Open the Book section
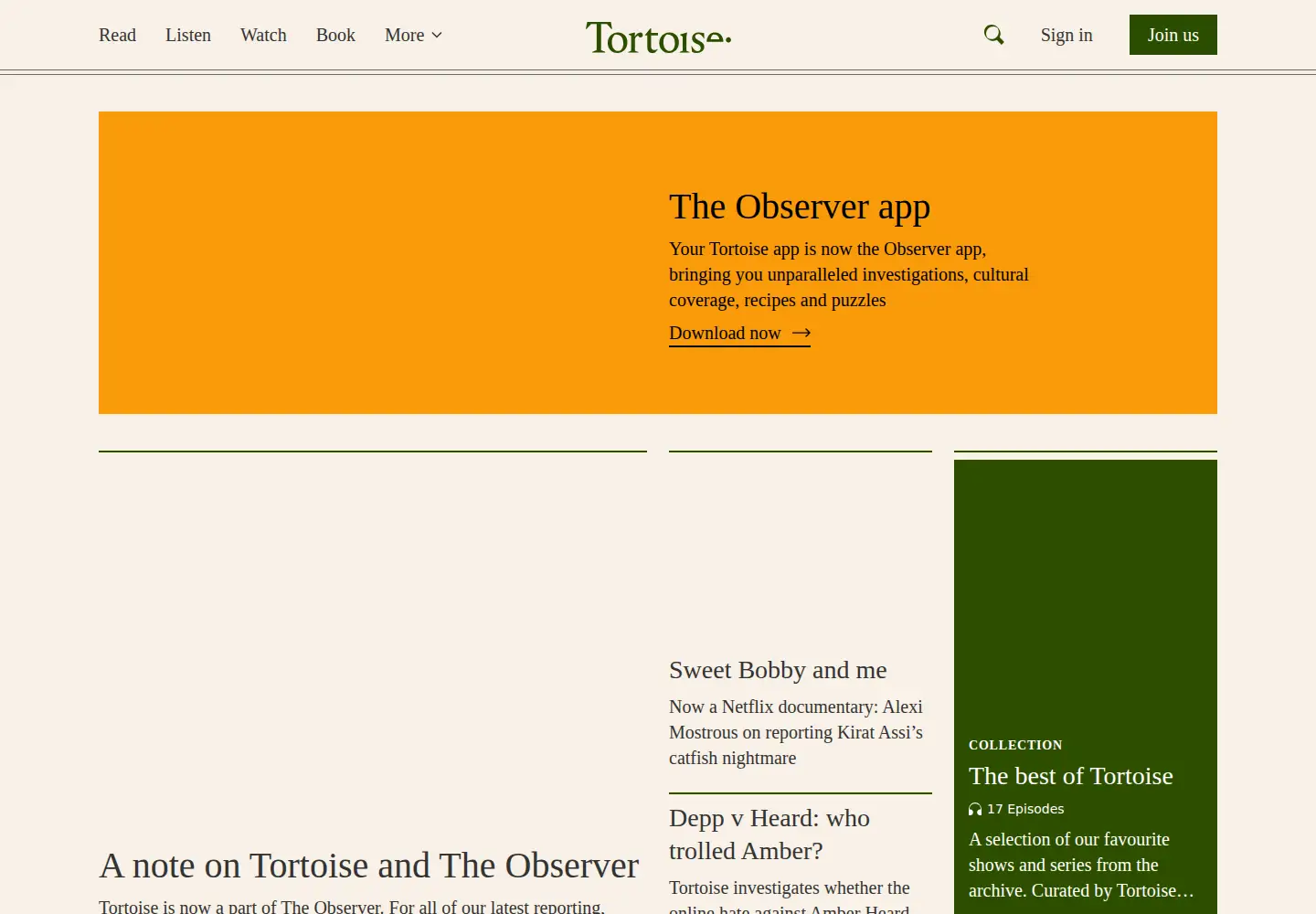Image resolution: width=1316 pixels, height=914 pixels. (335, 35)
